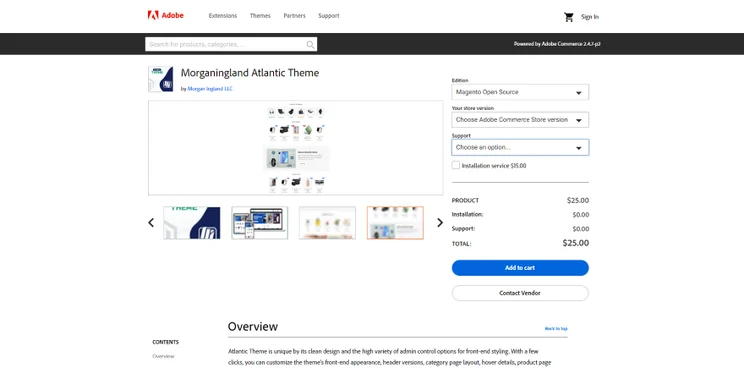Click the Atlantic Theme product logo icon
The height and width of the screenshot is (368, 744).
click(160, 79)
